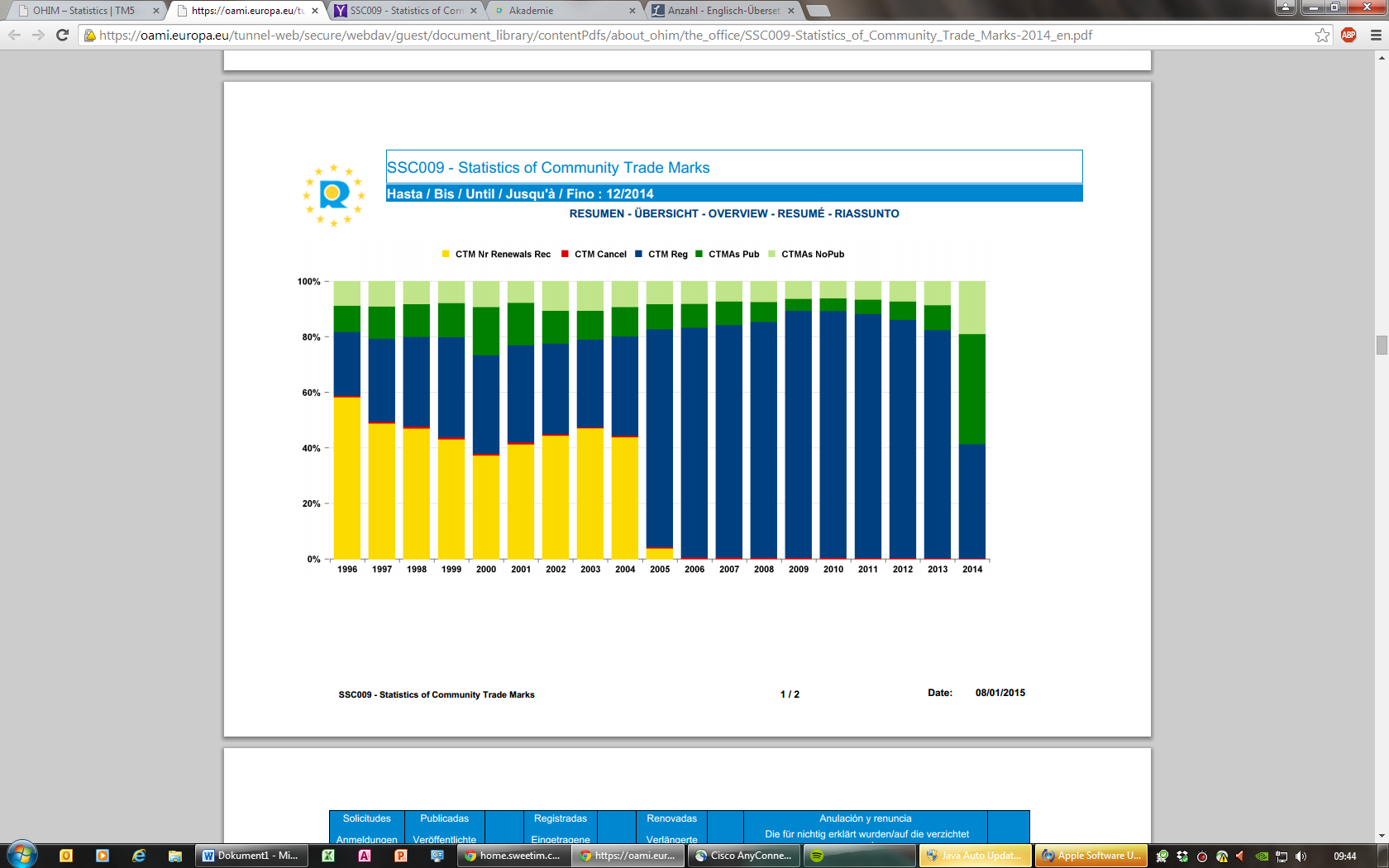Open the Java Auto Updater taskbar window
The width and height of the screenshot is (1389, 868).
click(975, 856)
